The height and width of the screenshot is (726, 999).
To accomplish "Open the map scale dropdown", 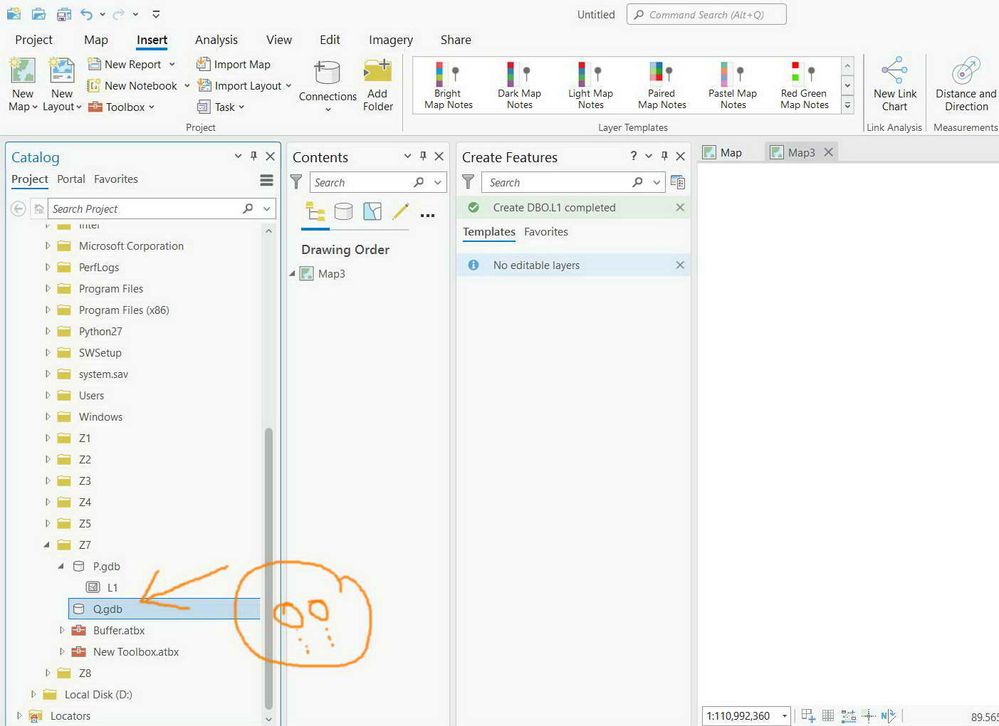I will [784, 716].
